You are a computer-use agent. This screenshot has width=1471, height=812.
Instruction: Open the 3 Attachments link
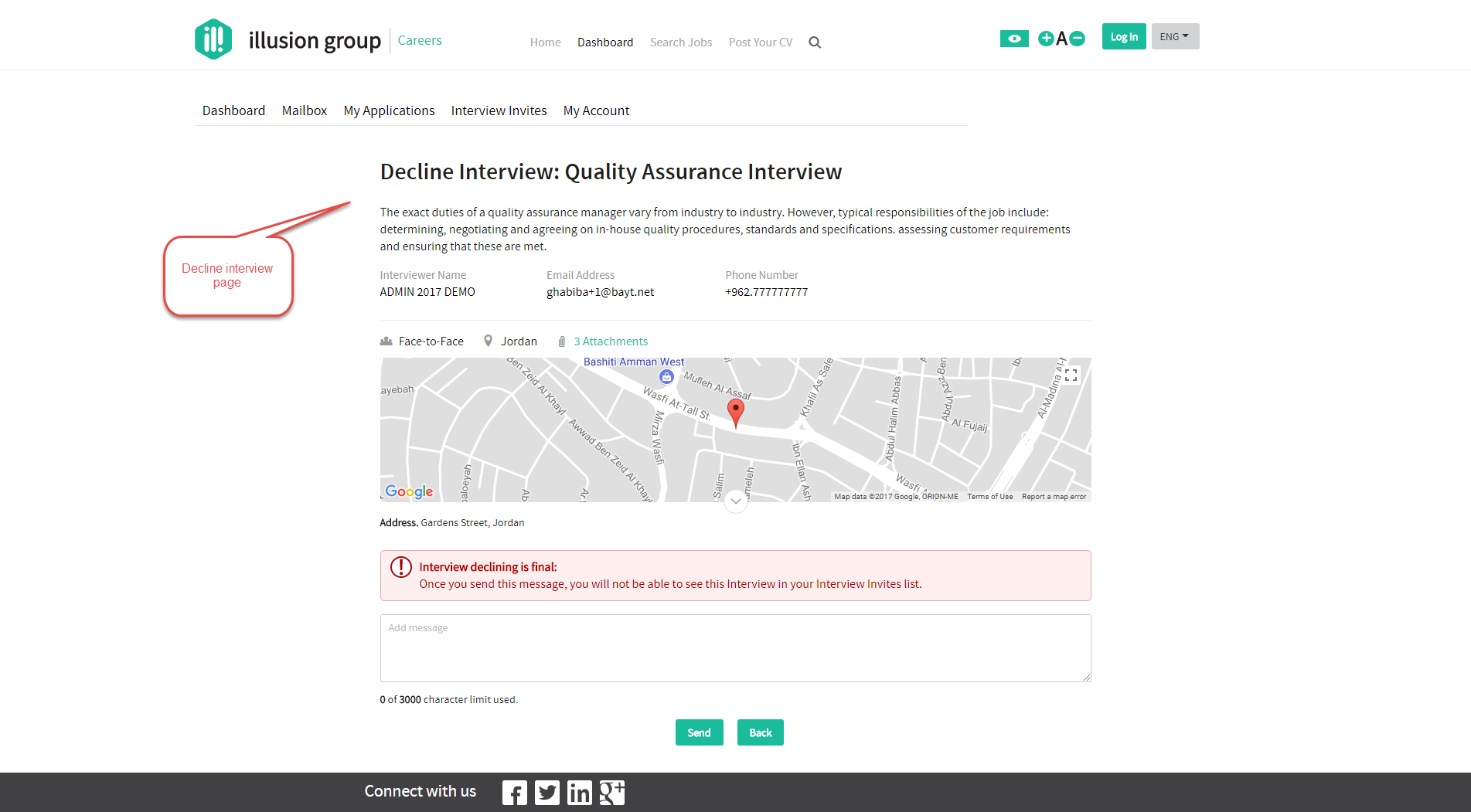pos(611,341)
